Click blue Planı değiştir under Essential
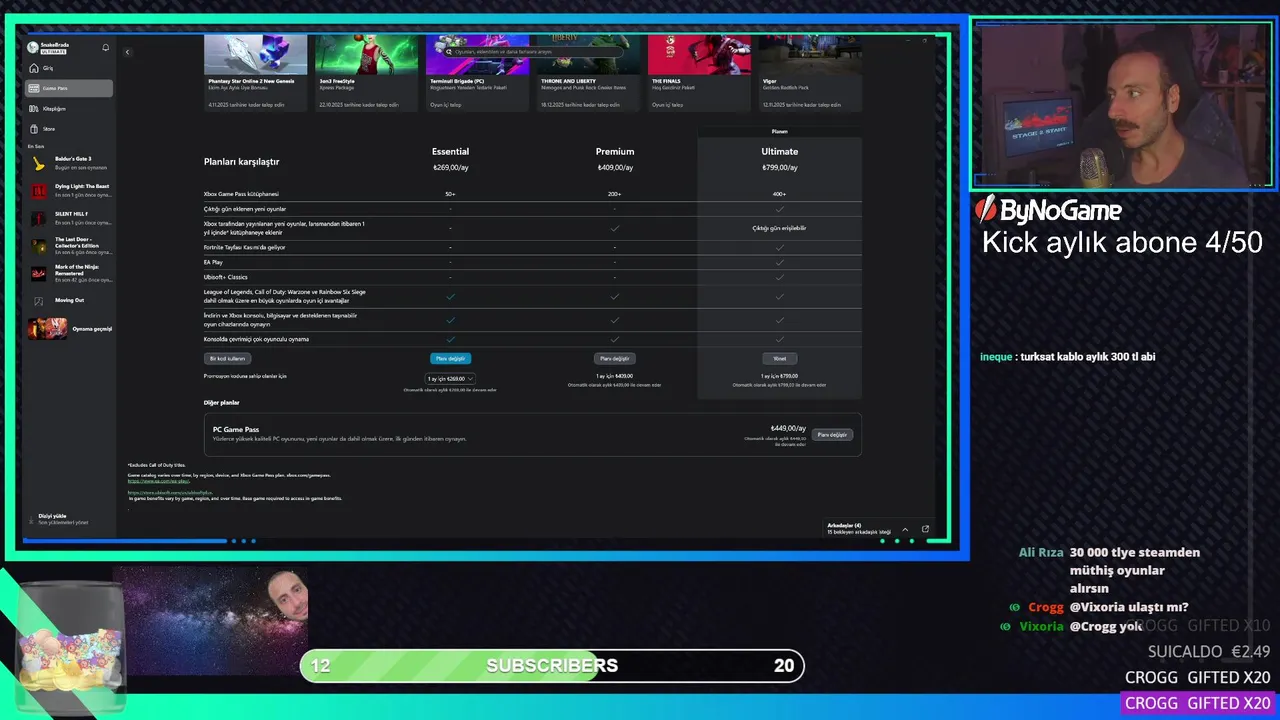The height and width of the screenshot is (720, 1280). pyautogui.click(x=450, y=358)
